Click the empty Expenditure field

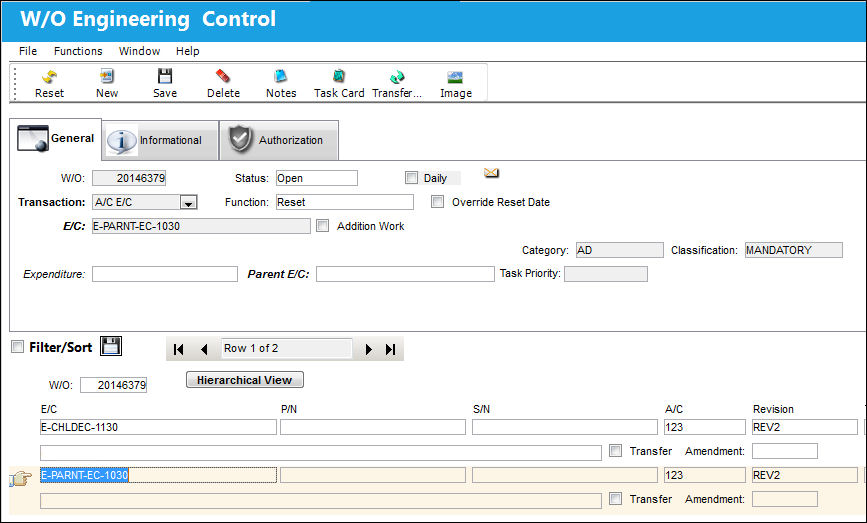point(165,274)
